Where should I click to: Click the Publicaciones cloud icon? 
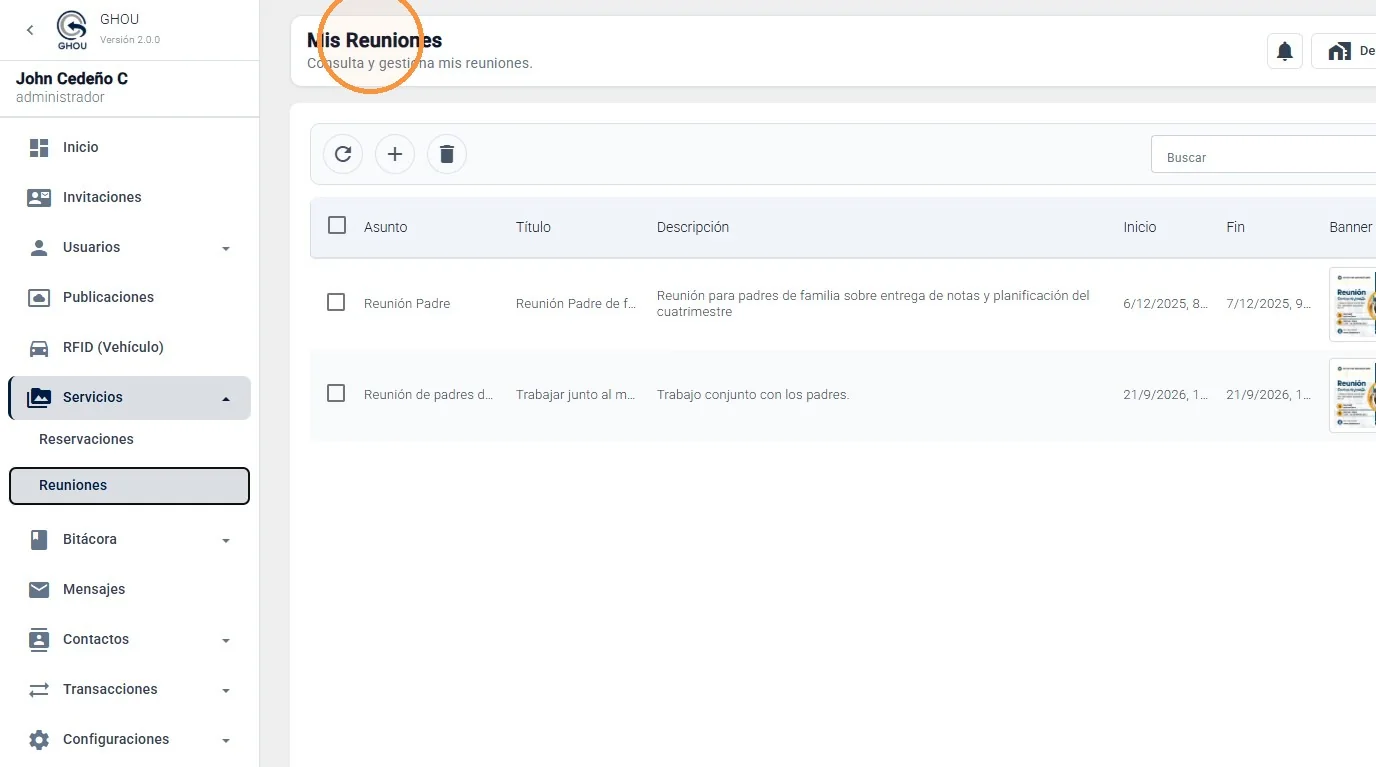(x=39, y=297)
